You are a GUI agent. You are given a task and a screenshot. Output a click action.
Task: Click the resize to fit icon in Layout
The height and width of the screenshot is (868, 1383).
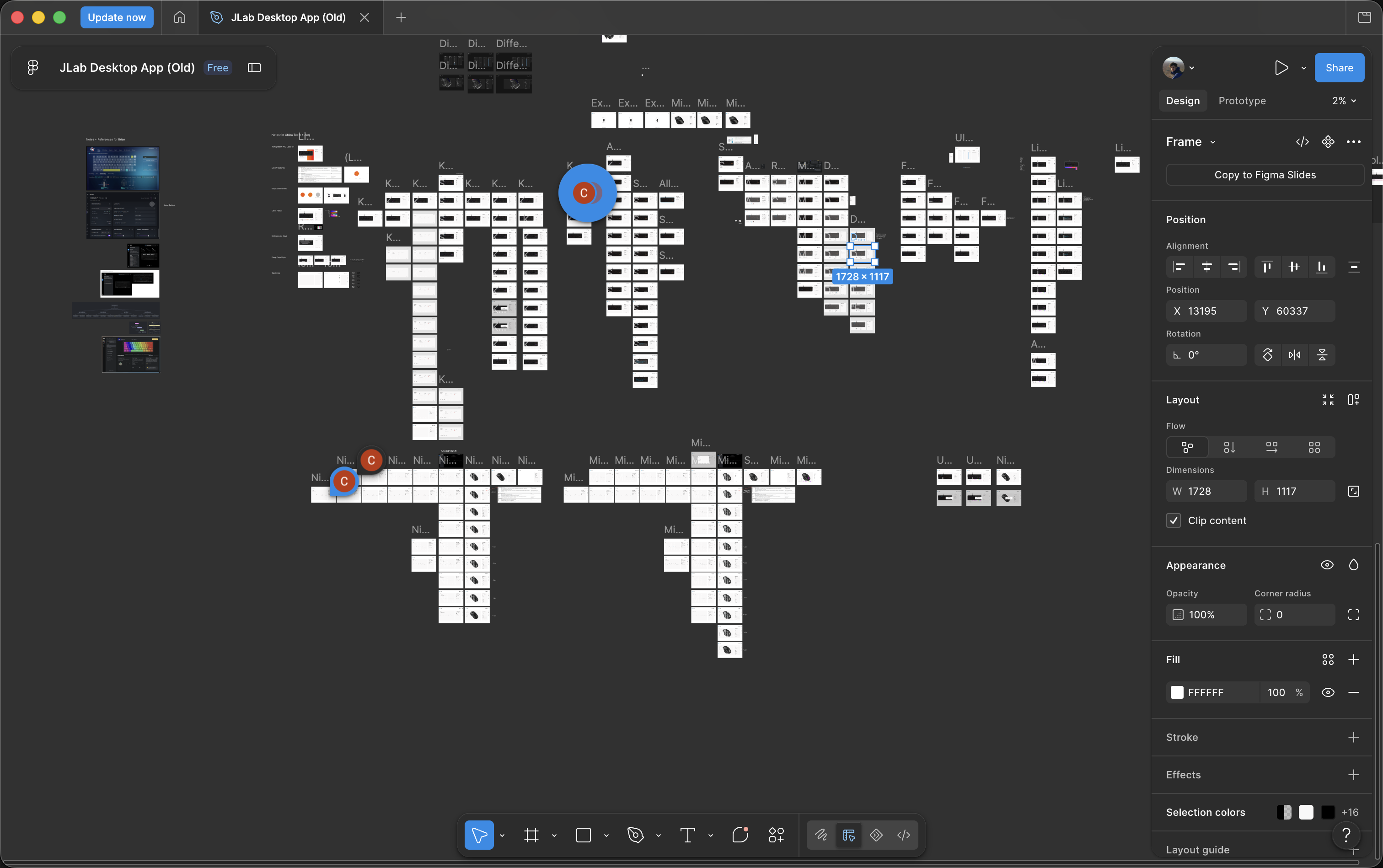coord(1328,400)
